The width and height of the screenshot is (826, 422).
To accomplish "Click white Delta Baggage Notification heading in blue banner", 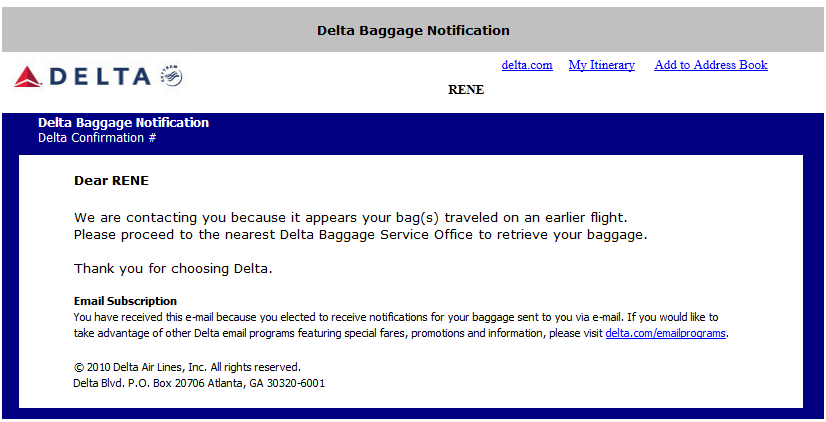I will (123, 123).
